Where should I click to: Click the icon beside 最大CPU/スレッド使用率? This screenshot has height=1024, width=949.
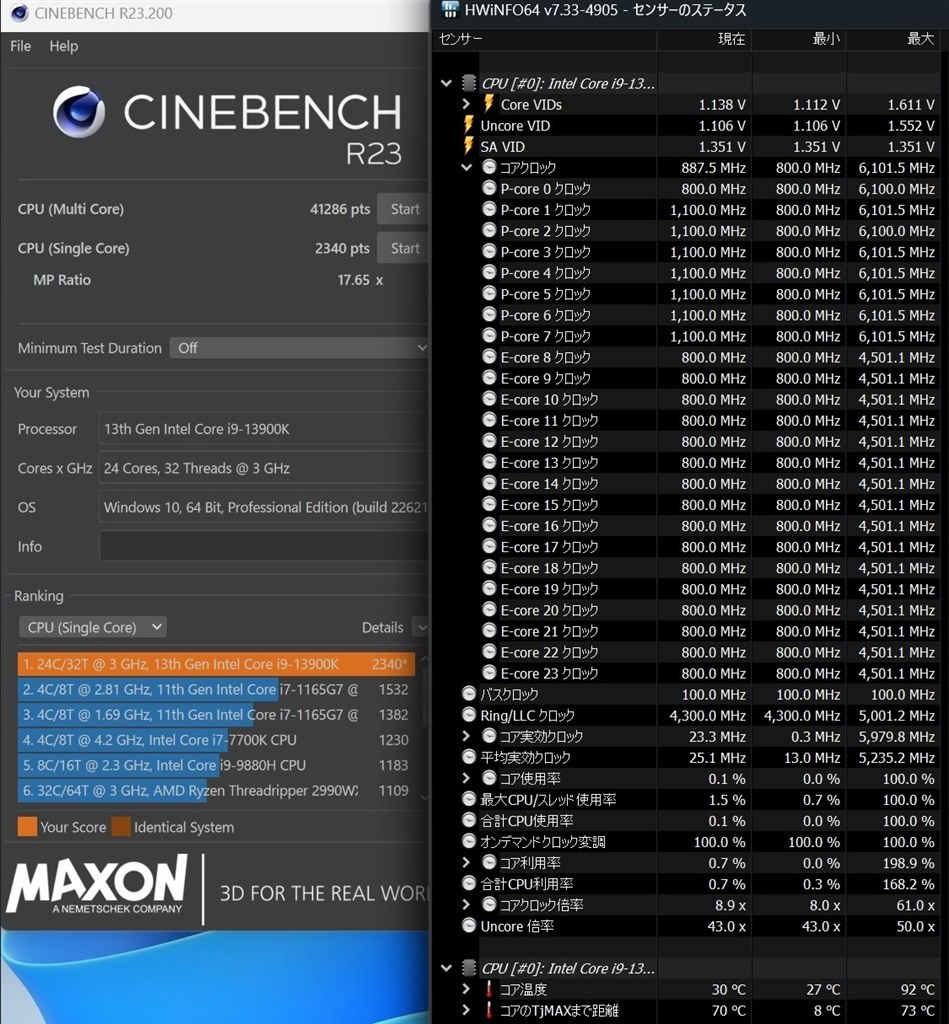click(468, 799)
